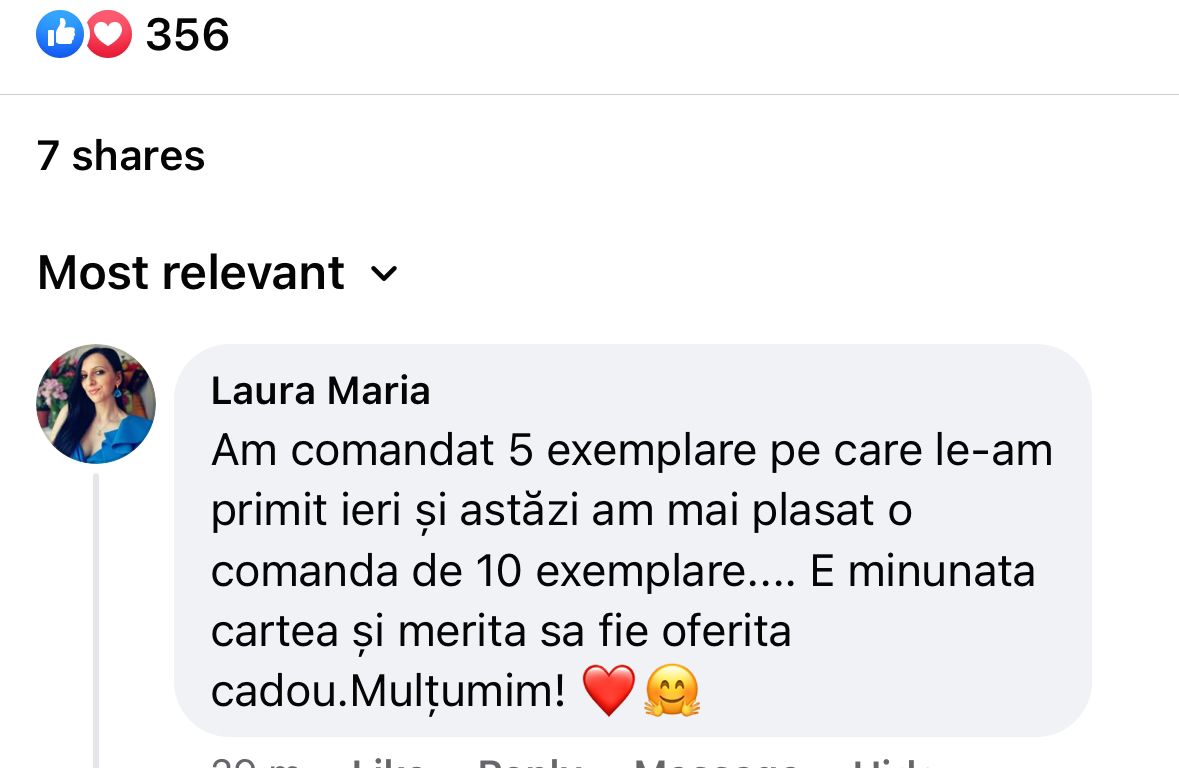The height and width of the screenshot is (768, 1179).
Task: Reply to Laura Maria's comment
Action: click(x=529, y=761)
